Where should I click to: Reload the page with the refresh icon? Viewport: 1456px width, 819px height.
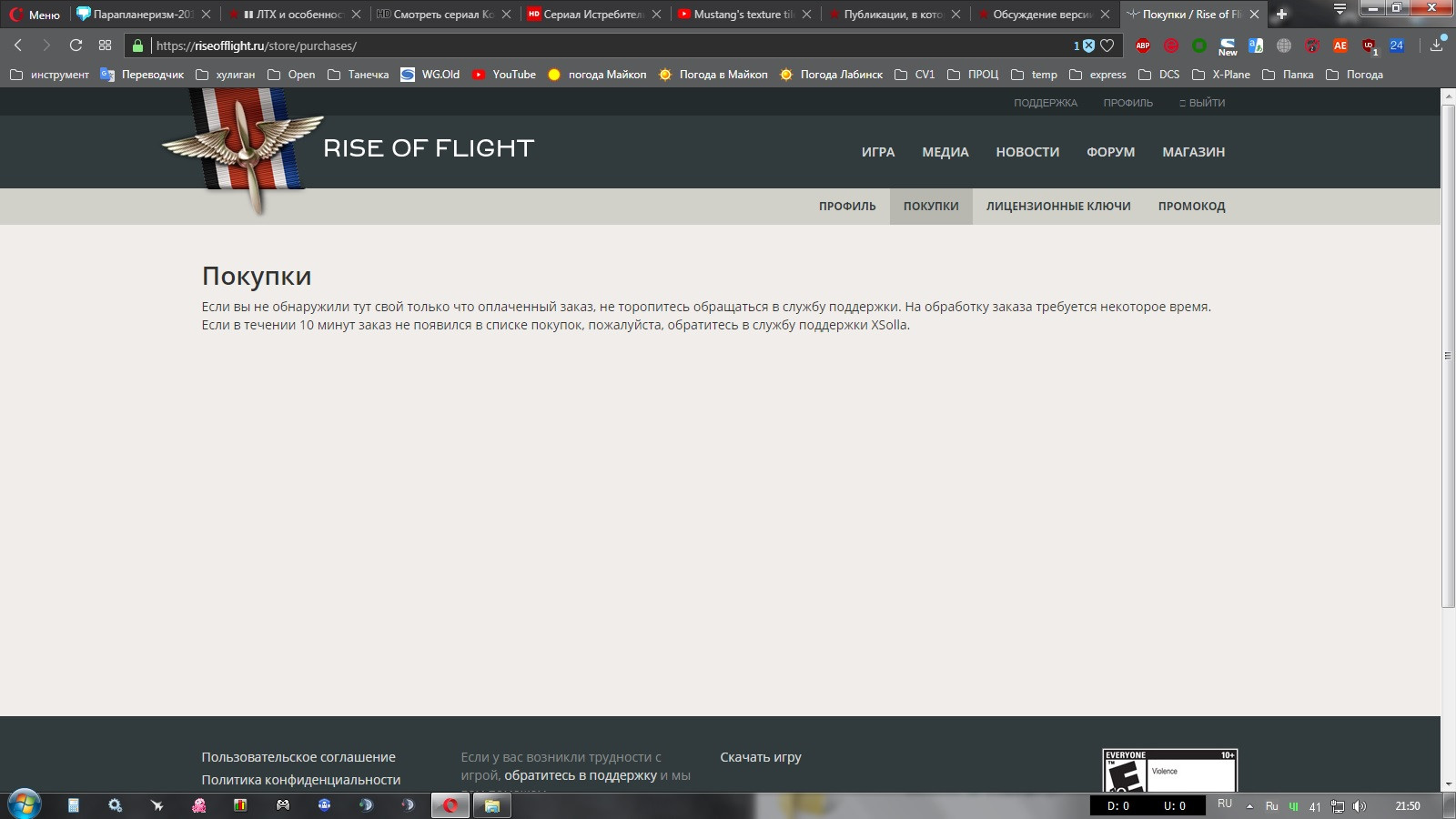(x=76, y=45)
